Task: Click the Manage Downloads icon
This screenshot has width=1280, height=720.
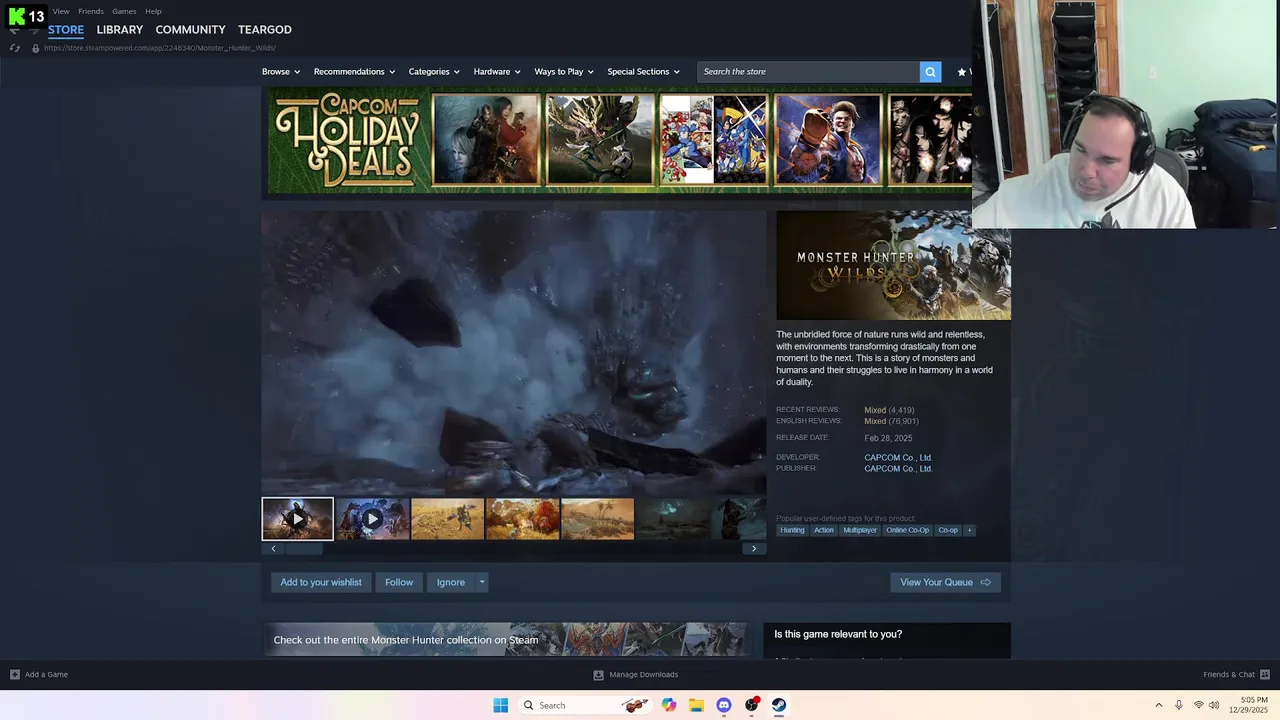Action: (598, 675)
